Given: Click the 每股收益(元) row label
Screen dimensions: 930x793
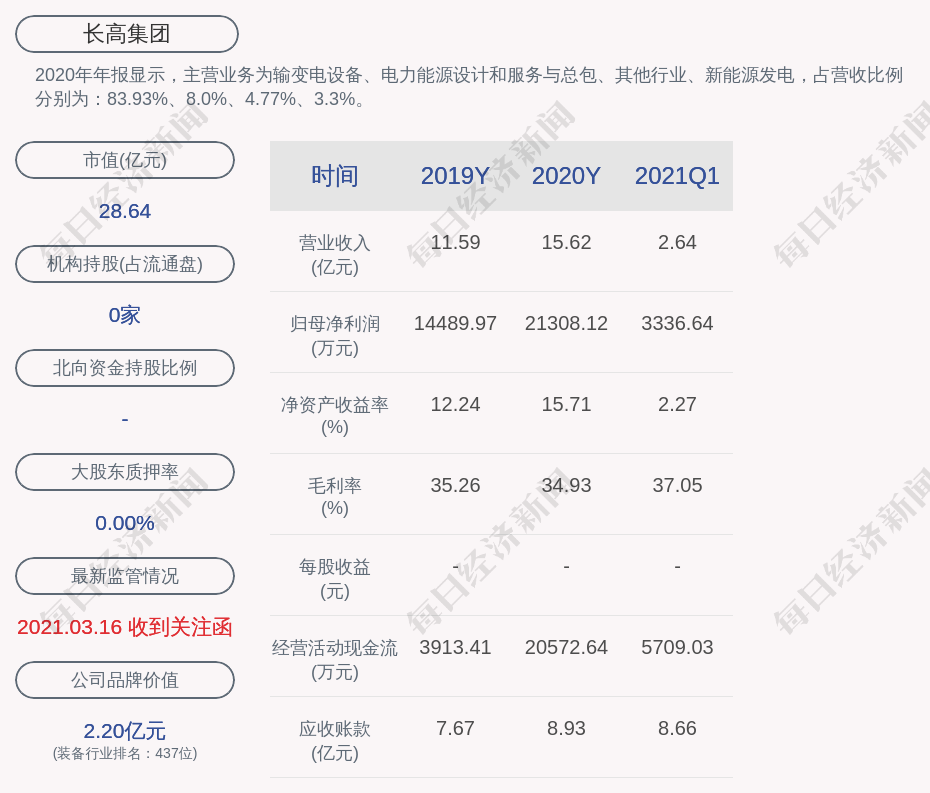Looking at the screenshot, I should (x=335, y=579).
